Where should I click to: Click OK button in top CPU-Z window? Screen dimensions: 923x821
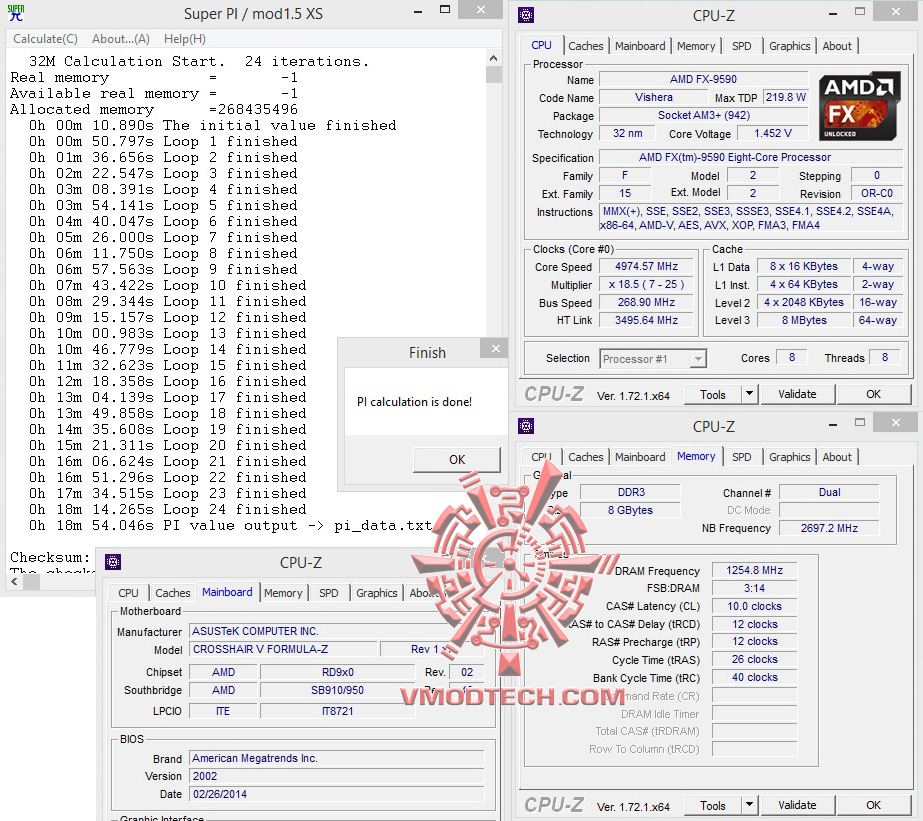point(874,394)
